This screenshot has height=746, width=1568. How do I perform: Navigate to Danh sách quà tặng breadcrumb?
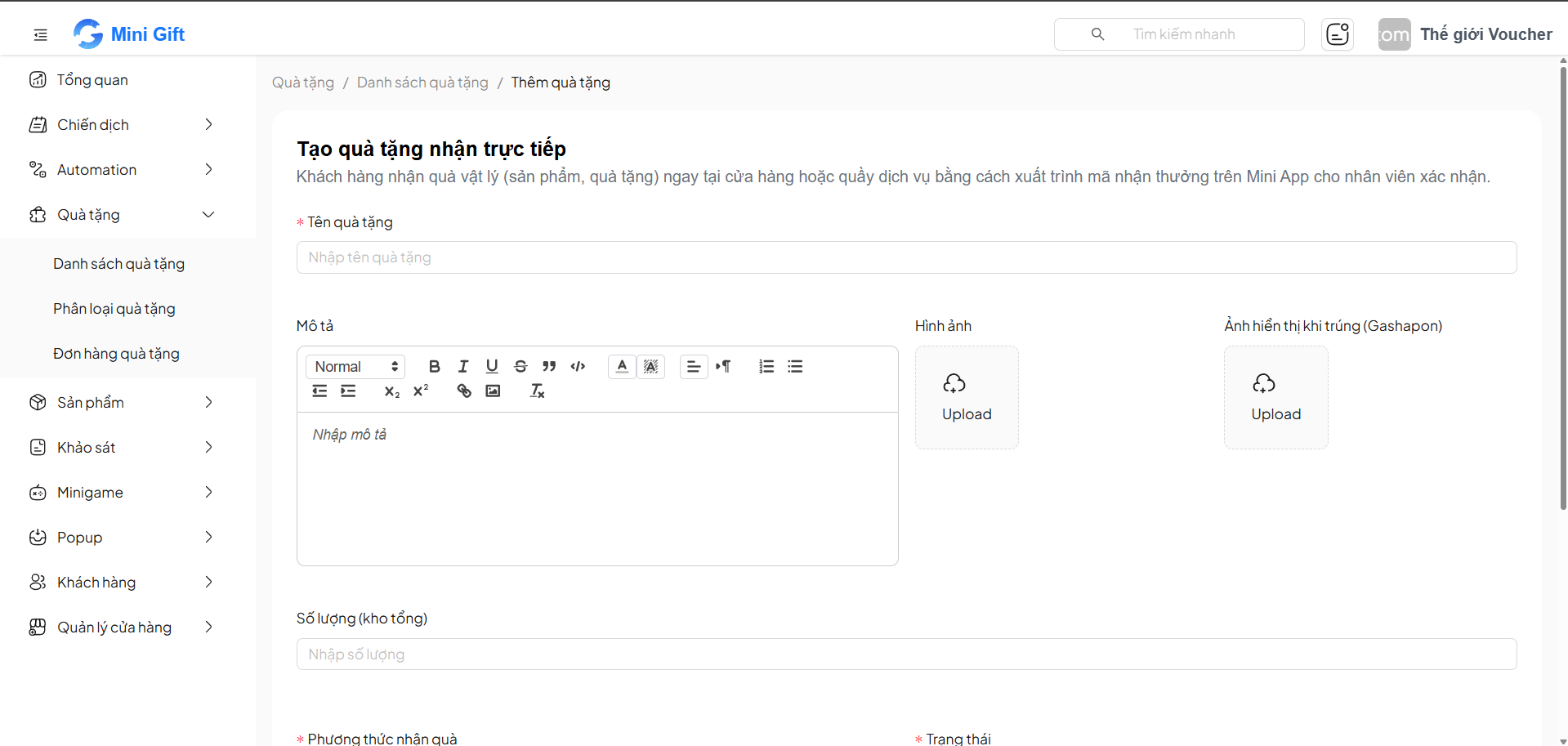422,83
